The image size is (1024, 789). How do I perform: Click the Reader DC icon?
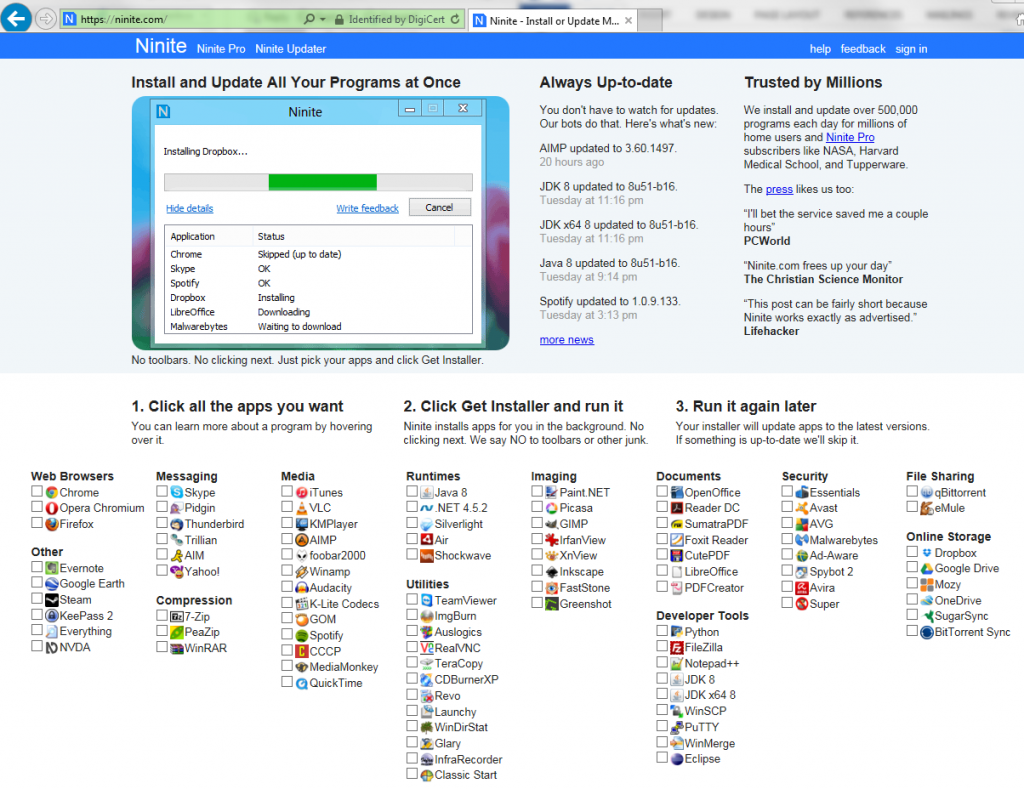(677, 508)
